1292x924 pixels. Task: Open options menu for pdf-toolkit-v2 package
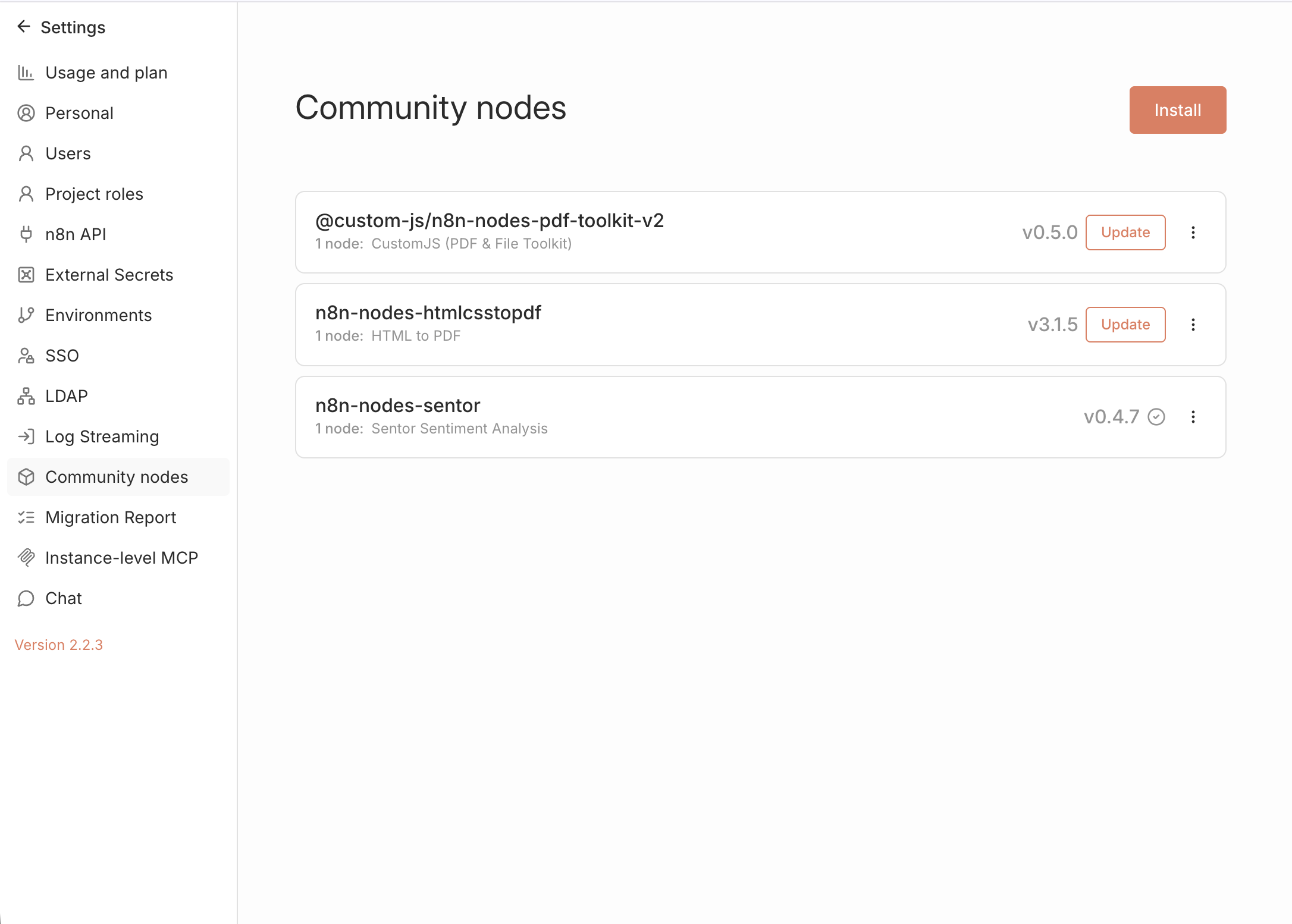tap(1193, 232)
